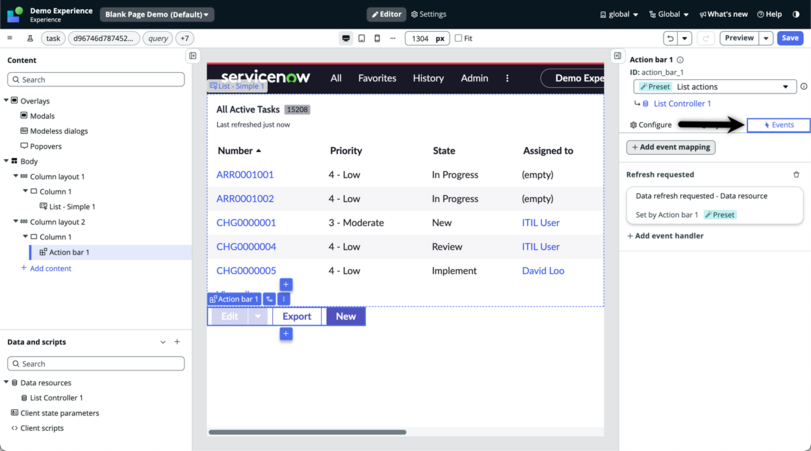The width and height of the screenshot is (811, 451).
Task: Select desktop viewport icon
Action: [346, 38]
